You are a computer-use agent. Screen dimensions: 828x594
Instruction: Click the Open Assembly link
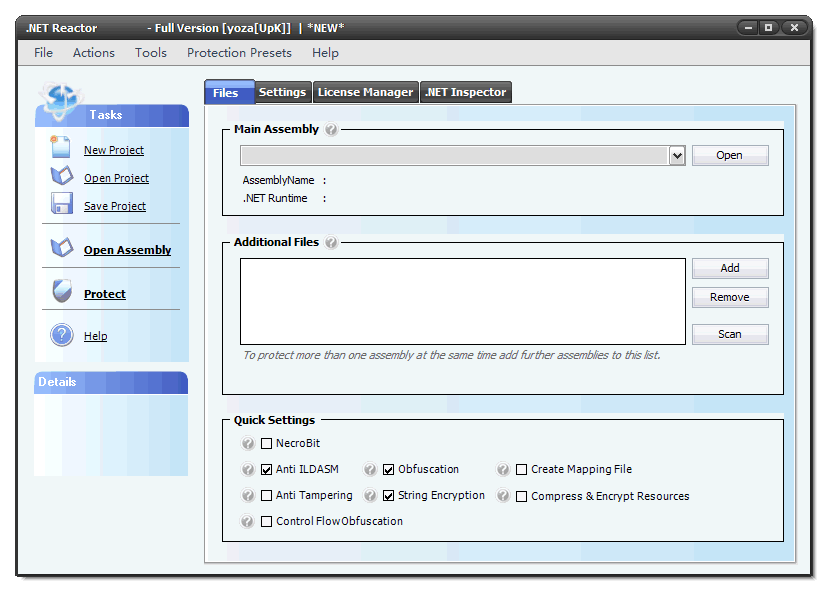coord(127,250)
